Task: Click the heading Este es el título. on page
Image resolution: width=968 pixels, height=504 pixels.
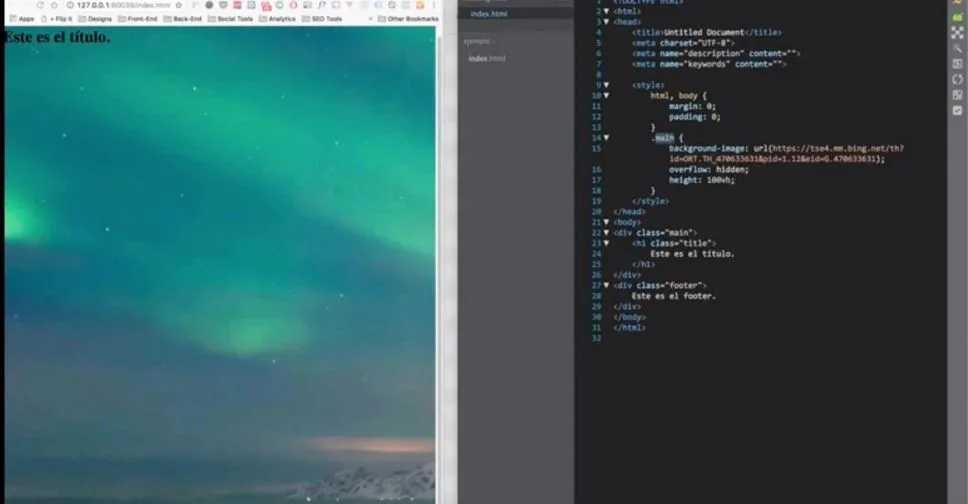Action: [x=57, y=37]
